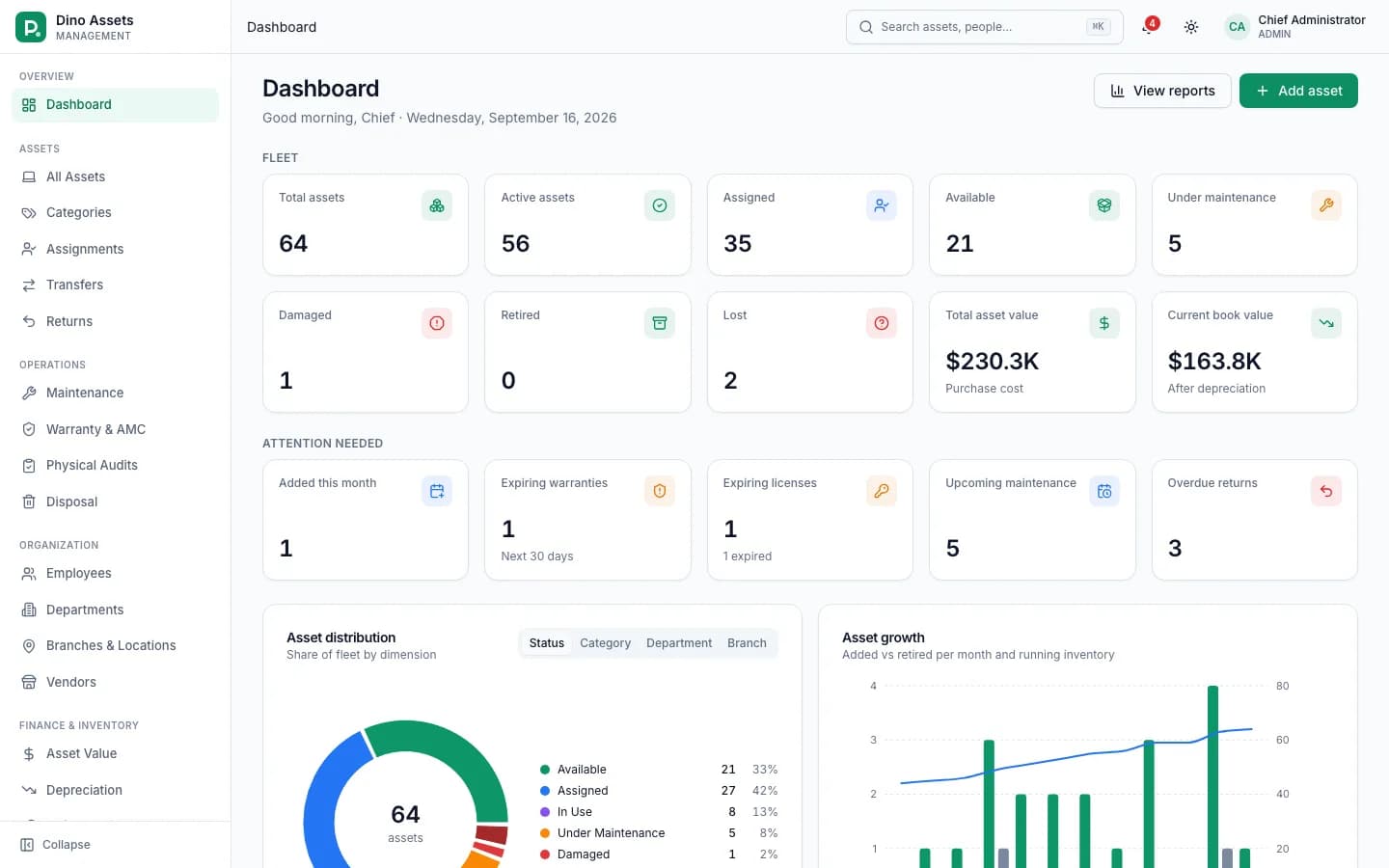
Task: Click the Expiring licenses key icon
Action: [x=882, y=491]
